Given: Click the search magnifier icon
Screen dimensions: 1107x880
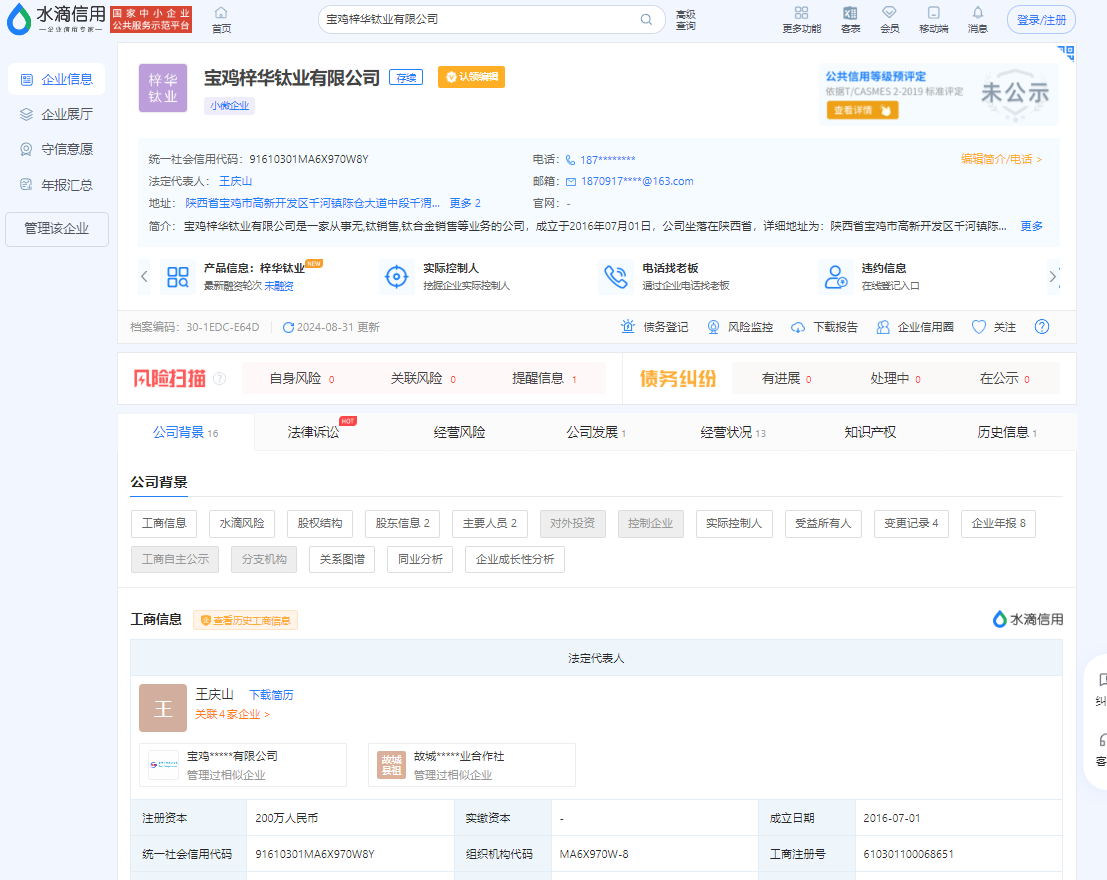Looking at the screenshot, I should 646,19.
